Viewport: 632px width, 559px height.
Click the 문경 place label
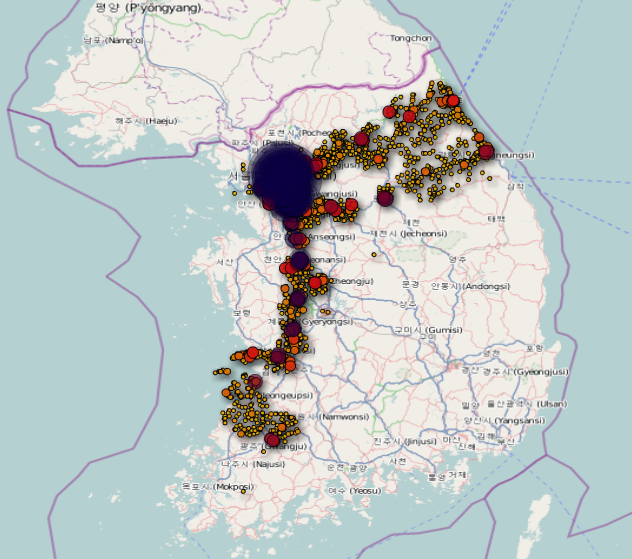coord(410,284)
